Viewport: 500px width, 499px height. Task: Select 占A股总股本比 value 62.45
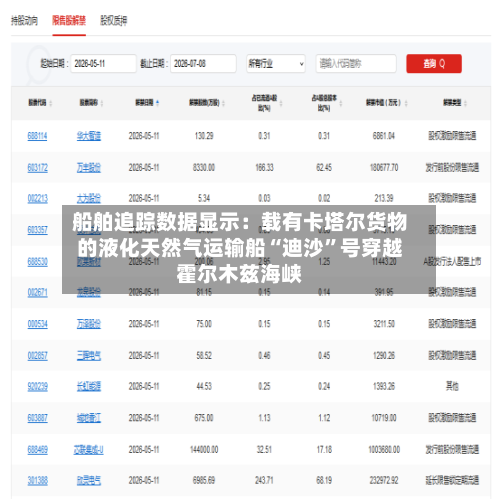[324, 167]
